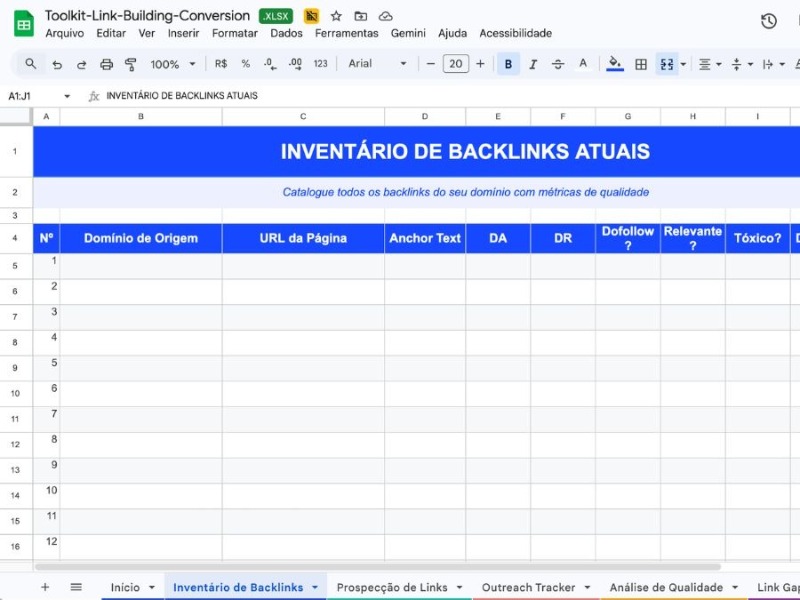Open the Ferramentas menu

coord(346,33)
